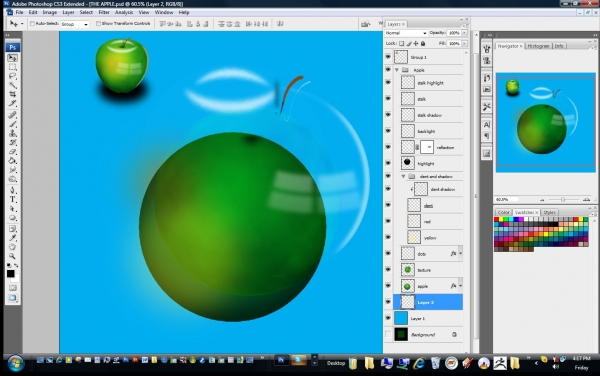Select the Paint Bucket tool

coord(13,161)
